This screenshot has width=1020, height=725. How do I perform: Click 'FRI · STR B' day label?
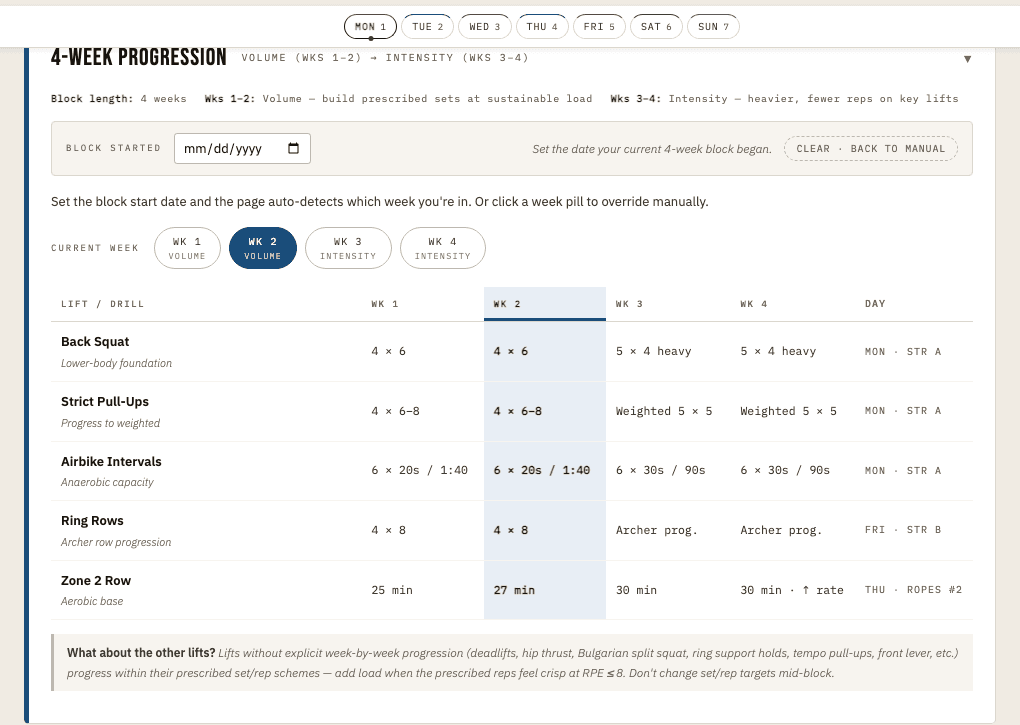tap(903, 530)
